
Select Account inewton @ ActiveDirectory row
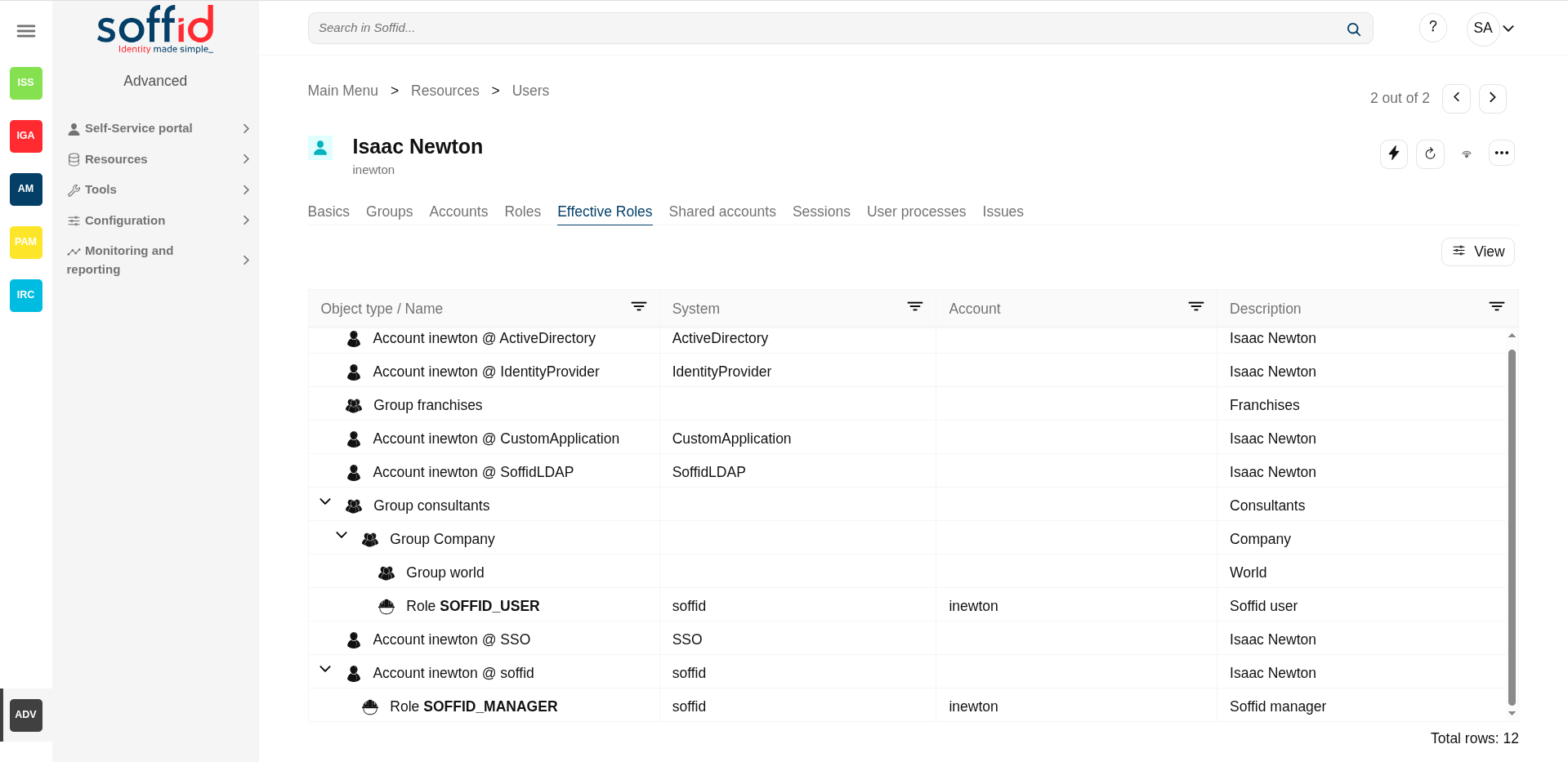pyautogui.click(x=908, y=338)
